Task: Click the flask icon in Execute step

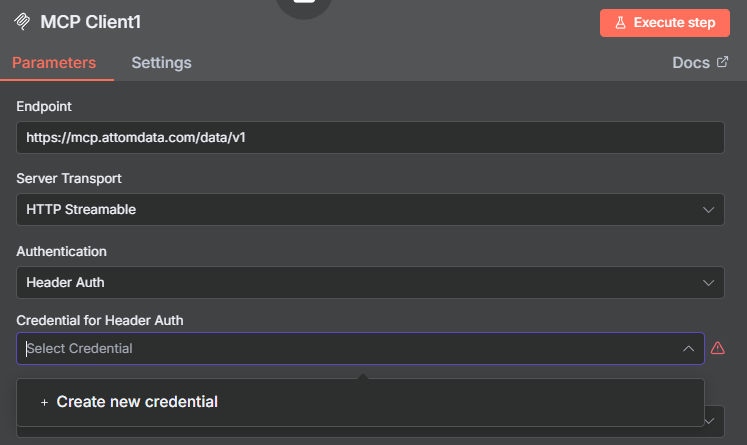Action: 620,23
